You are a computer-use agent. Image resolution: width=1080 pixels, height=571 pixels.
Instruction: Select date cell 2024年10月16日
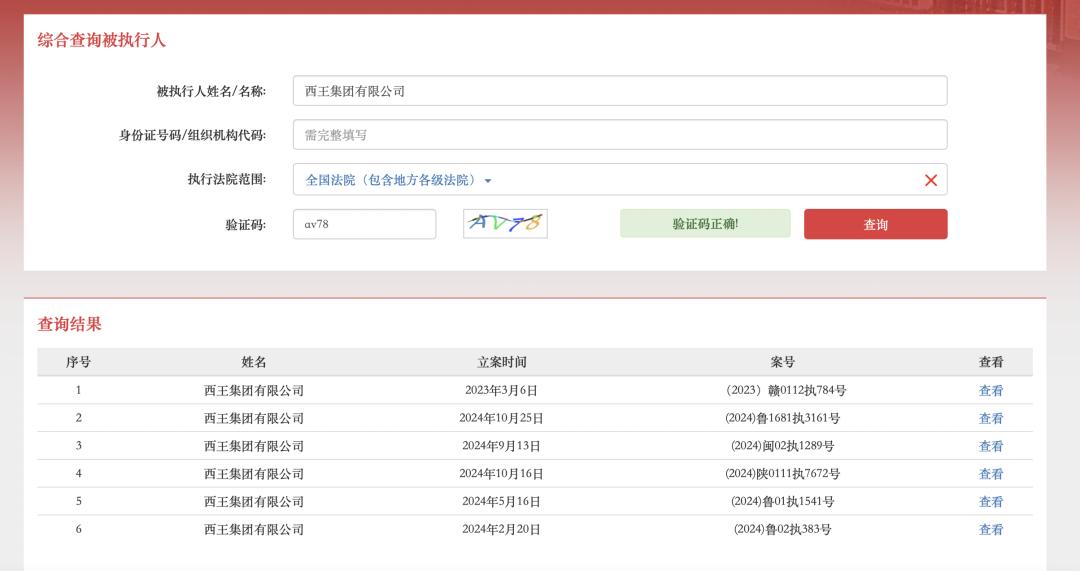pyautogui.click(x=501, y=474)
